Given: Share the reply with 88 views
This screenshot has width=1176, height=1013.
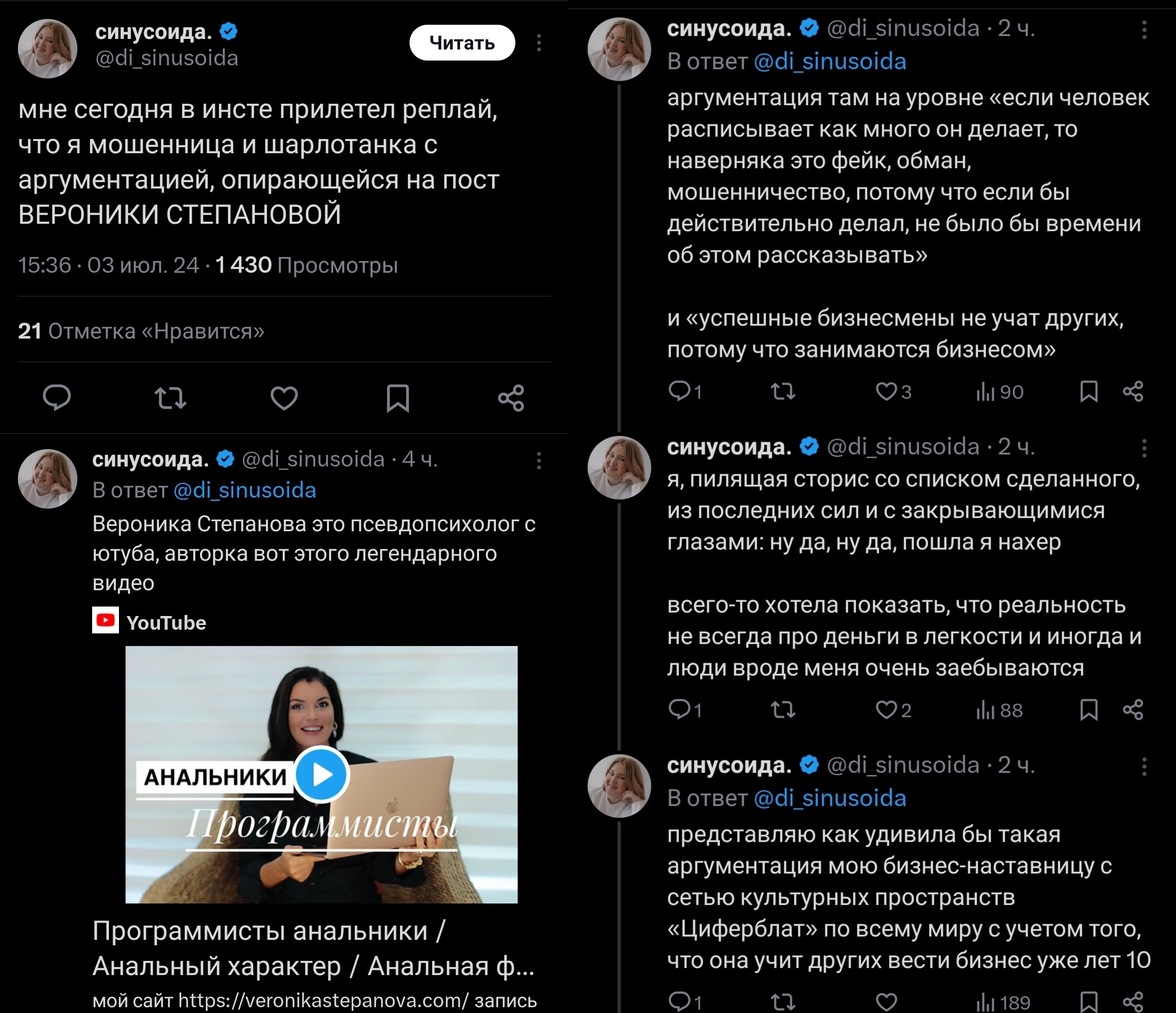Looking at the screenshot, I should [x=1133, y=710].
